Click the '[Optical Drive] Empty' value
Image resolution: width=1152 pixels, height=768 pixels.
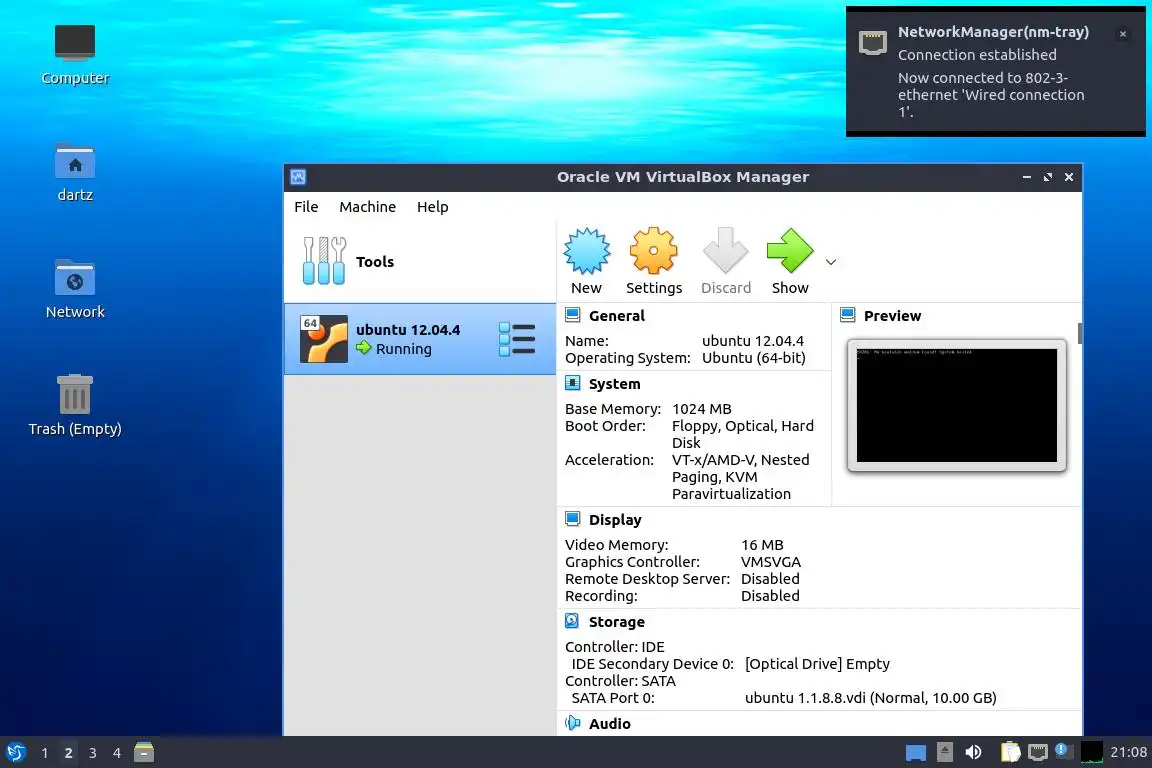coord(817,664)
